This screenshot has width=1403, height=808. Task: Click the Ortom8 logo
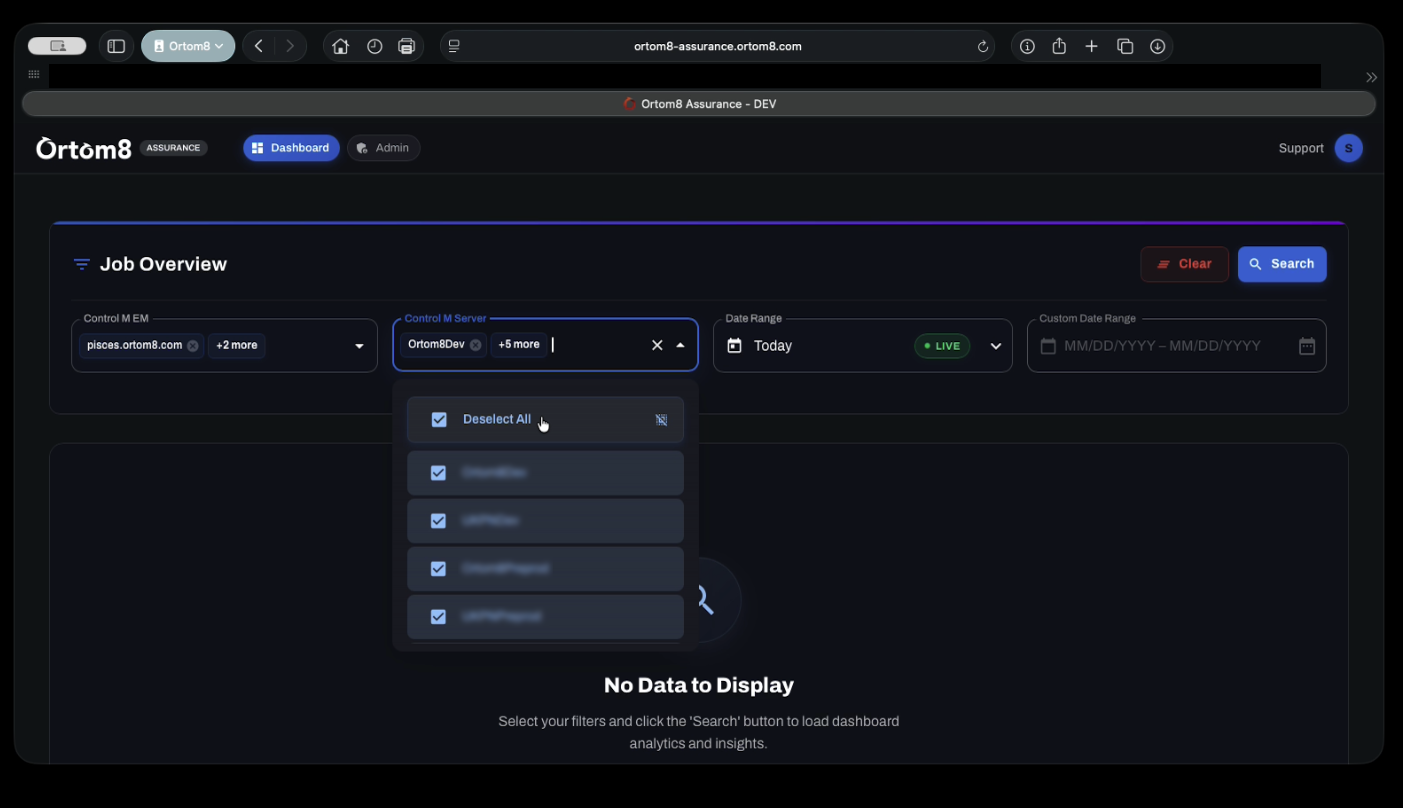(x=84, y=148)
